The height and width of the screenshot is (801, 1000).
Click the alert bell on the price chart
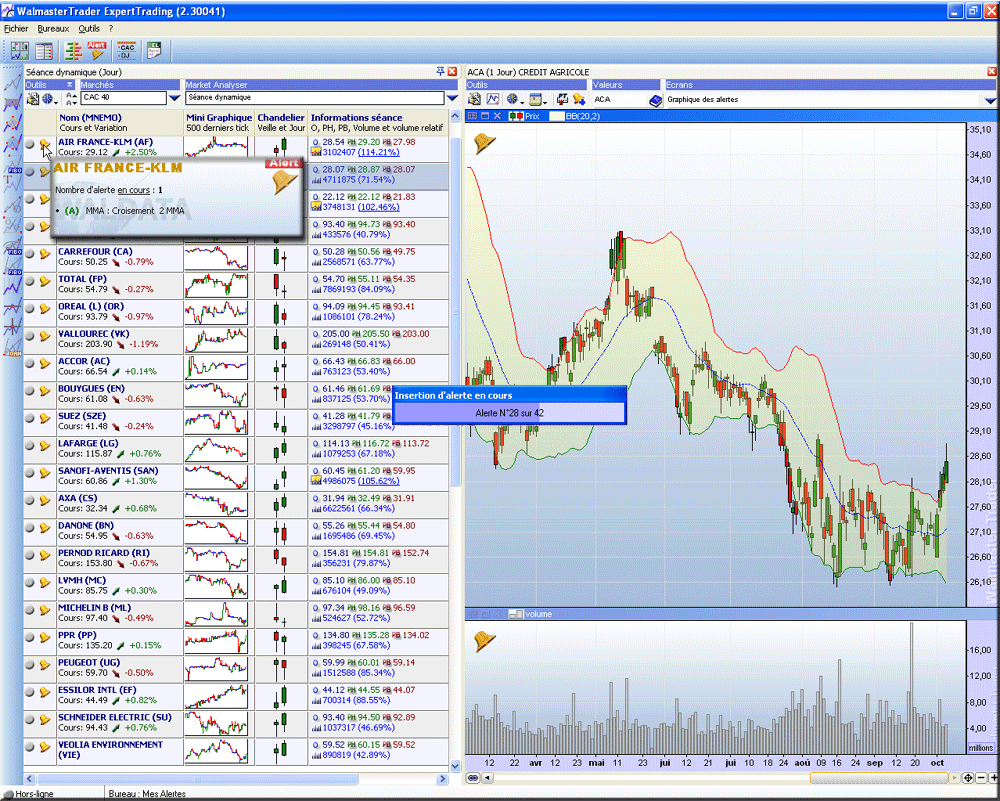tap(485, 143)
